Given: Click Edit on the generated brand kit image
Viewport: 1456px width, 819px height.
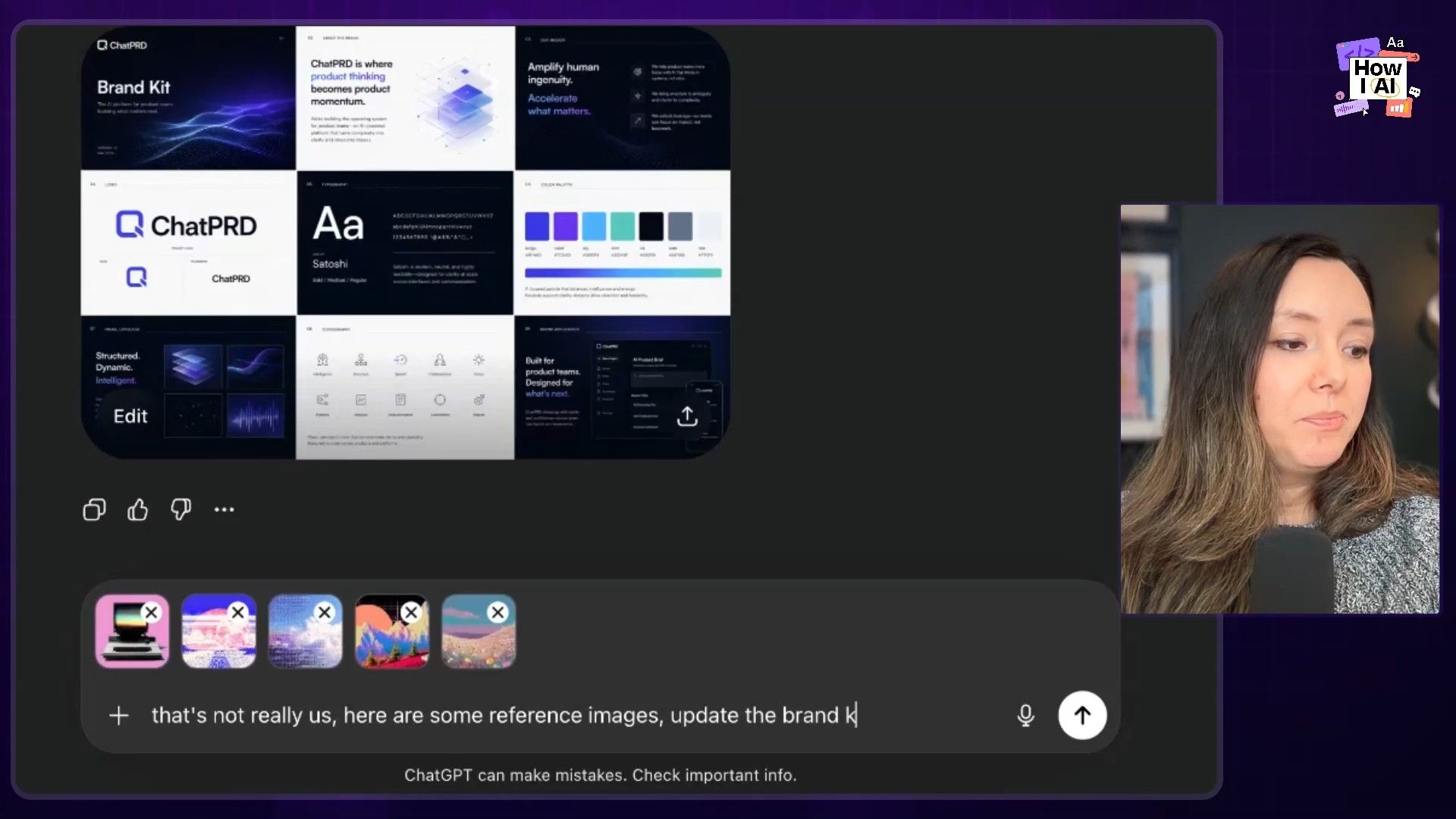Looking at the screenshot, I should click(x=130, y=416).
